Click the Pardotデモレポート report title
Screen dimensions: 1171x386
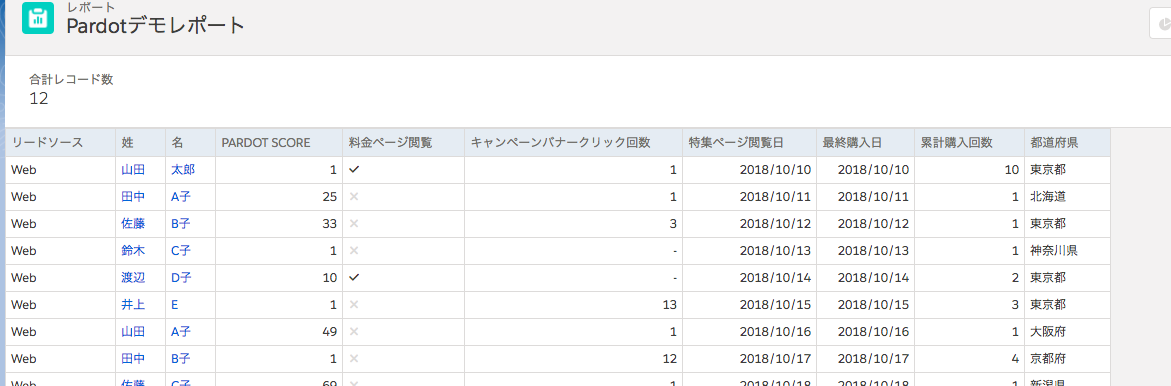pos(155,25)
